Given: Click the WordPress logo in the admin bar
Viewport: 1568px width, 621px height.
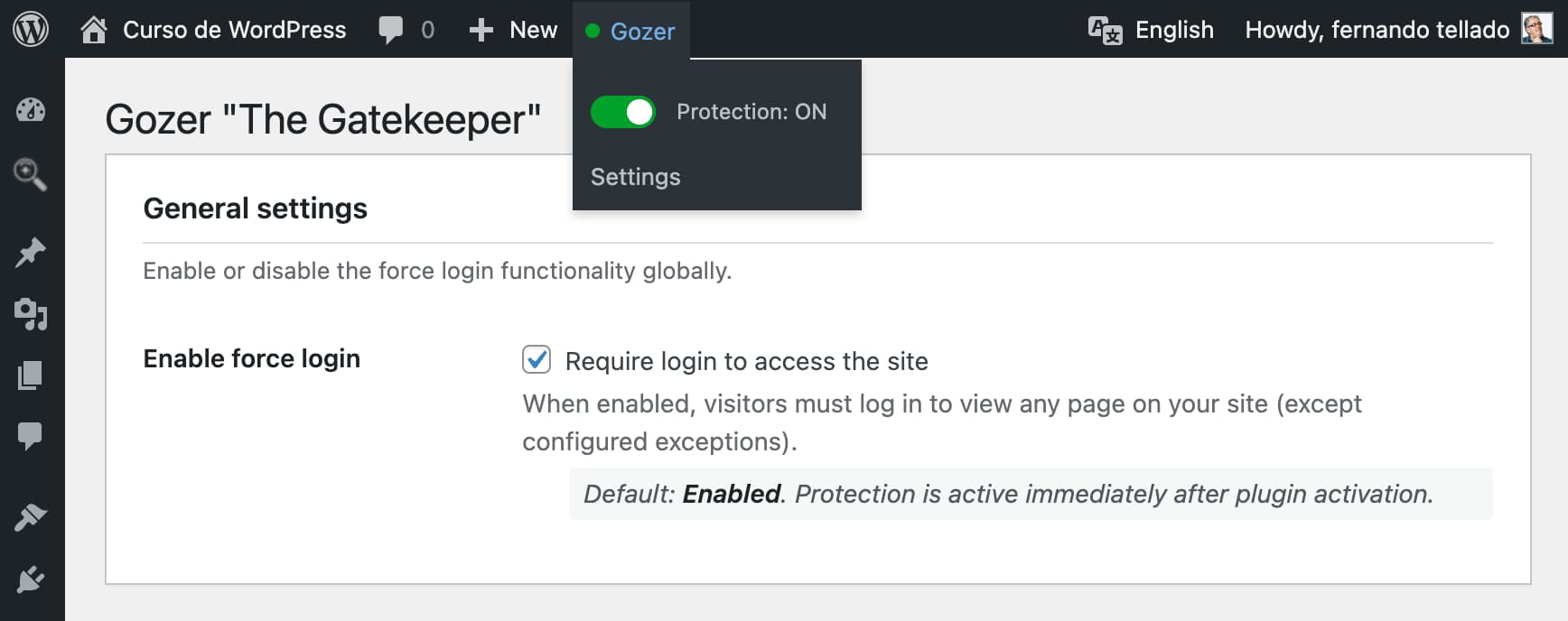Looking at the screenshot, I should coord(30,29).
